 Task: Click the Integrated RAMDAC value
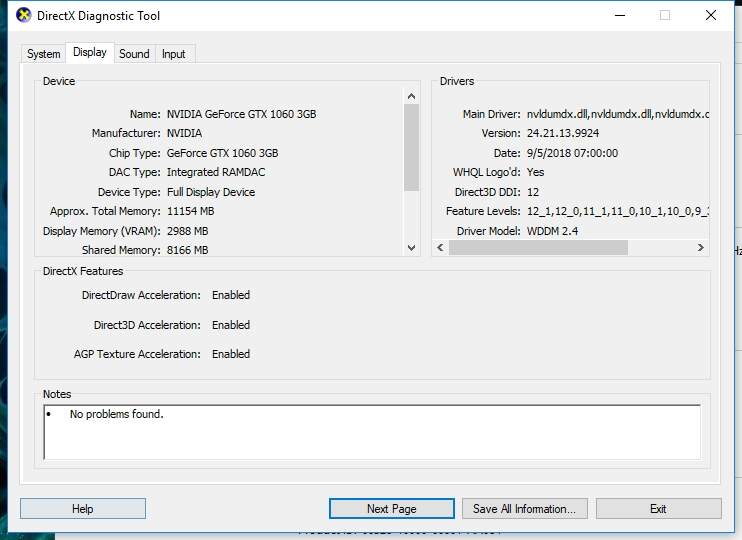216,172
